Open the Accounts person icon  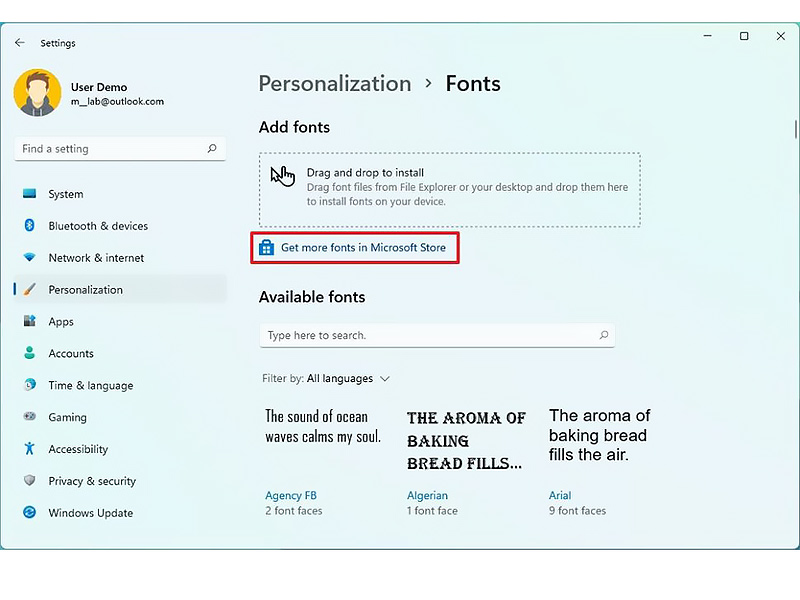[x=30, y=353]
